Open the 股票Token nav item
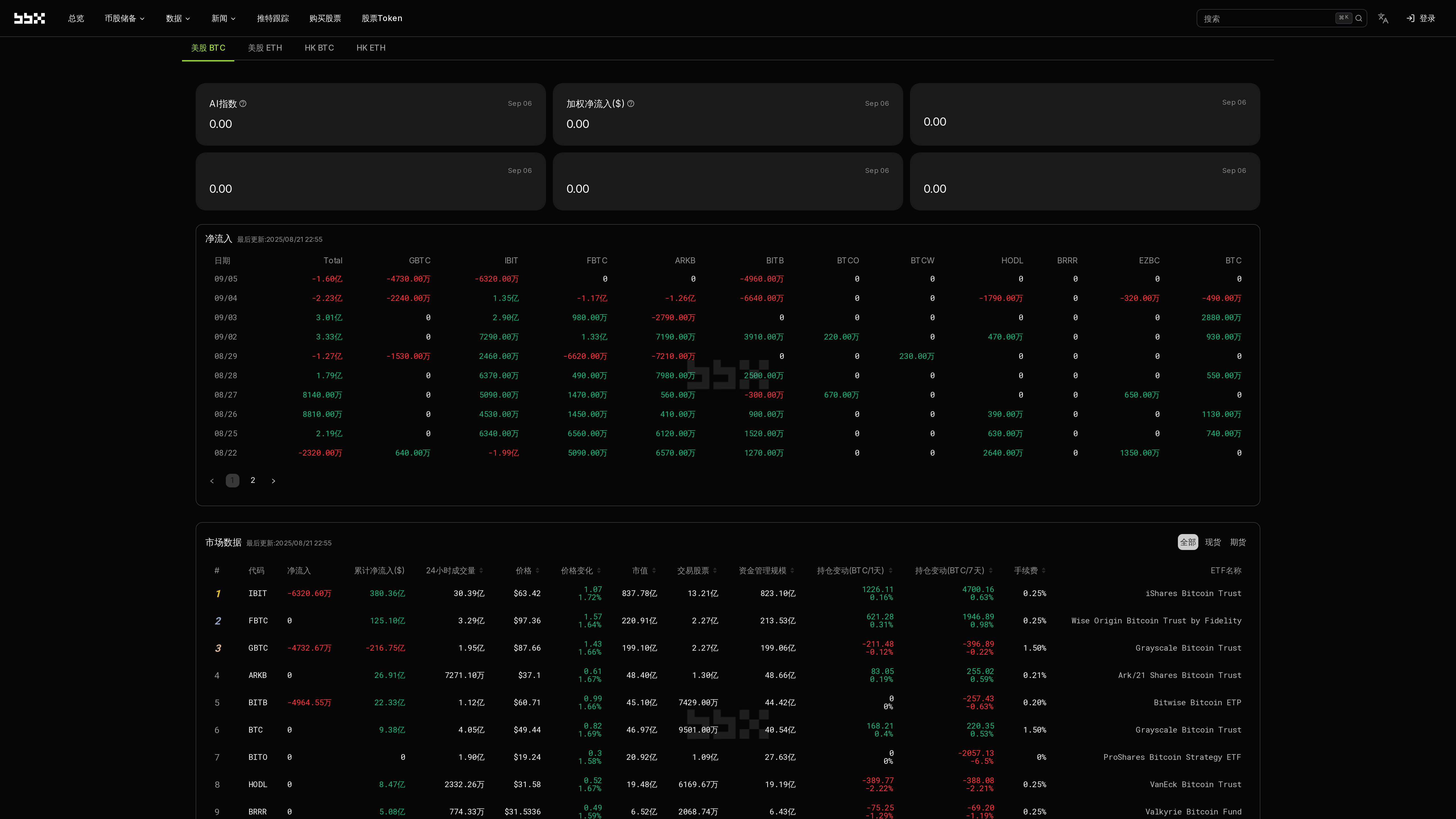The width and height of the screenshot is (1456, 819). 382,18
